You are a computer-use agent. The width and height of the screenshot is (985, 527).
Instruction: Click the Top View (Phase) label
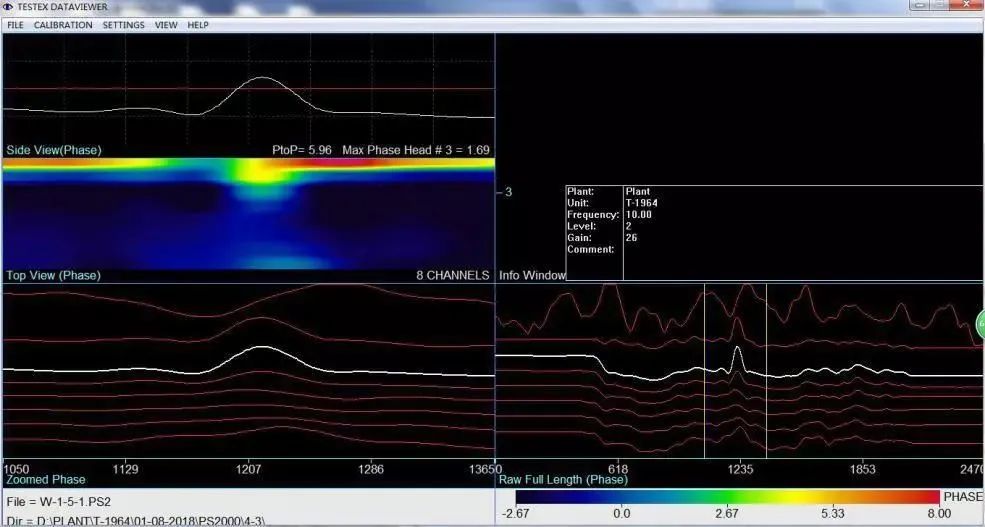[x=53, y=275]
